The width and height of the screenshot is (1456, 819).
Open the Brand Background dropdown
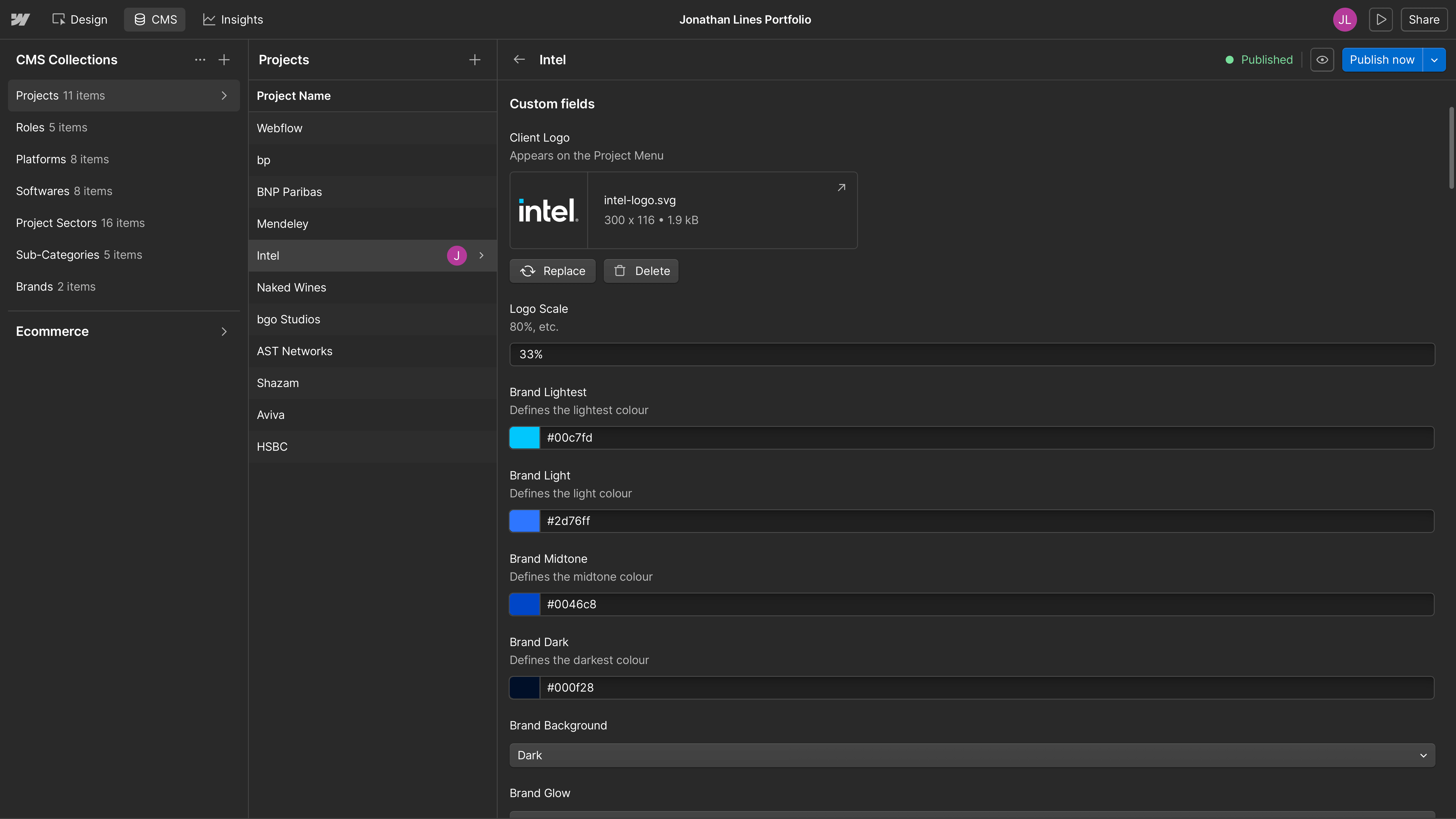click(x=972, y=756)
